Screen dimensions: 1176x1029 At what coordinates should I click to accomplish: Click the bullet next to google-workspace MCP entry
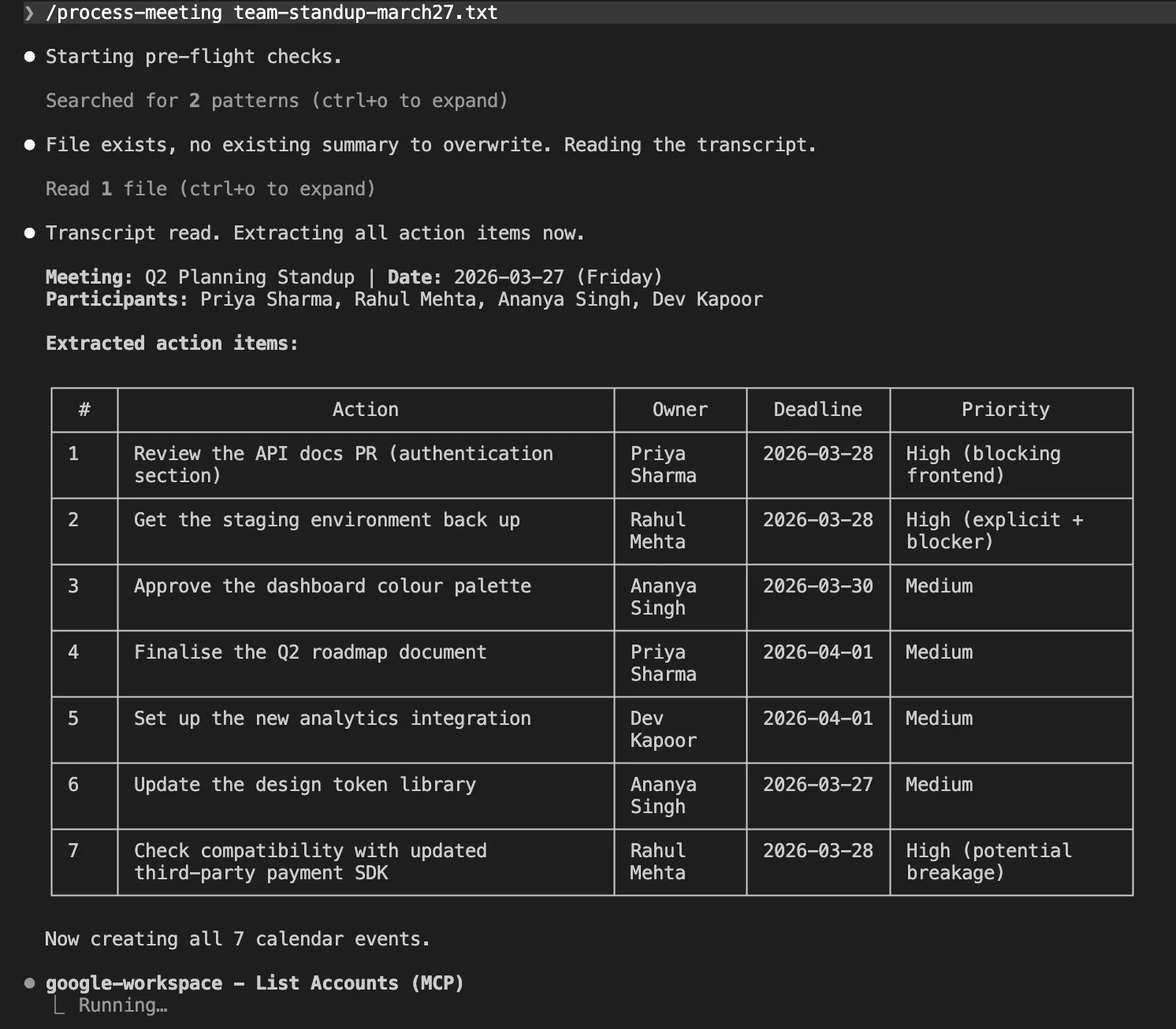[30, 983]
